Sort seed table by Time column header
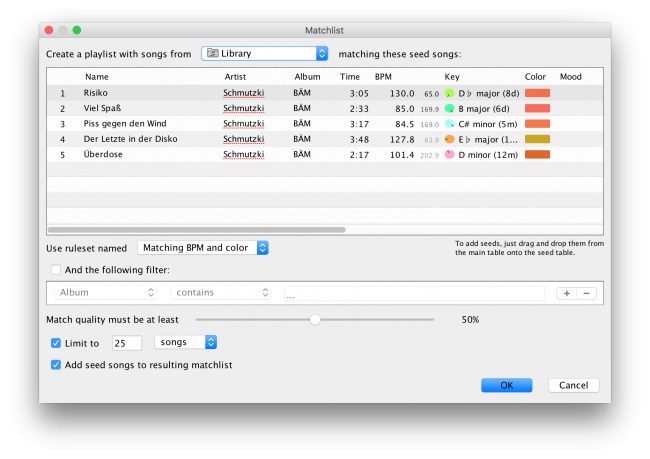650x459 pixels. tap(349, 77)
